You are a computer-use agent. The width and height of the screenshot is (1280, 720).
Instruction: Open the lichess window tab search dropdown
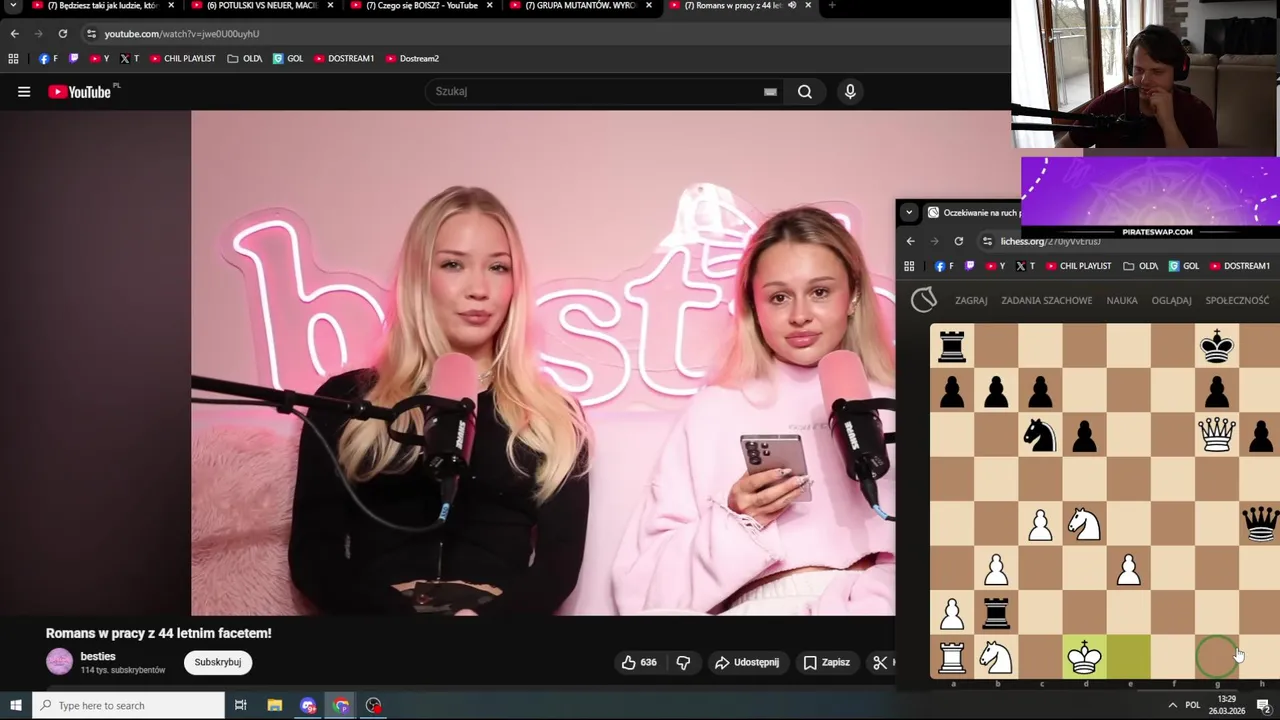909,212
